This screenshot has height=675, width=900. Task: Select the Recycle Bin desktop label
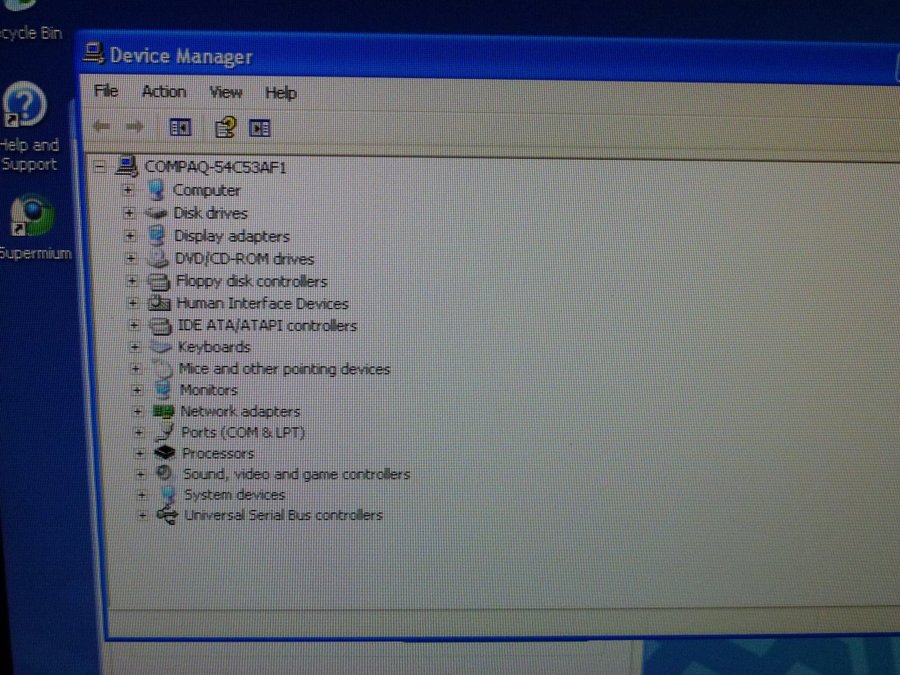[30, 33]
